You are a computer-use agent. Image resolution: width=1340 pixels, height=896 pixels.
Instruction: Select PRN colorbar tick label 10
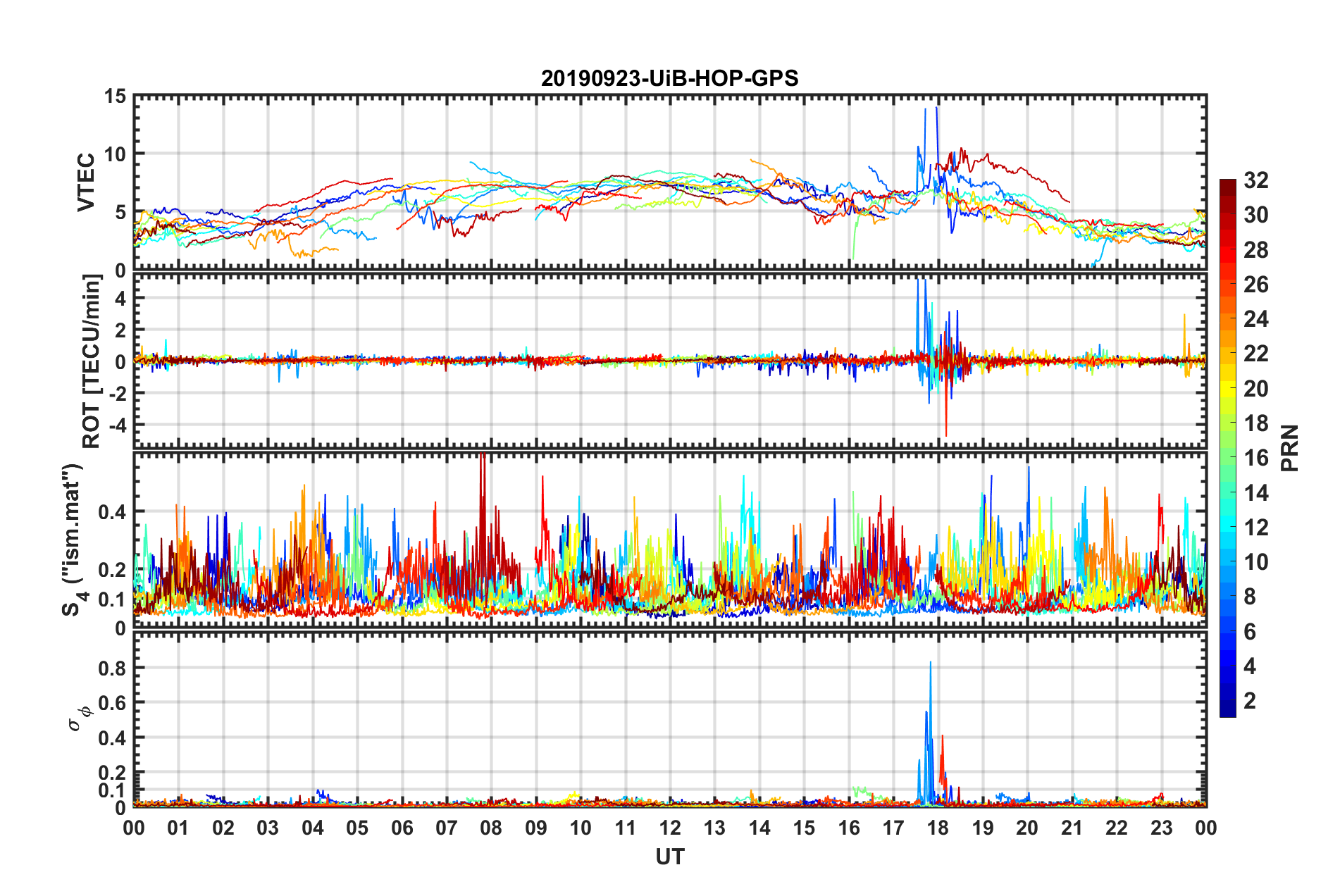1255,562
